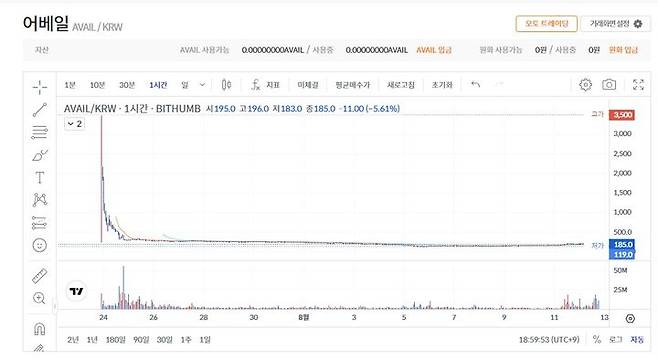Viewport: 658px width, 360px height.
Task: Select the Text annotation tool
Action: tap(40, 178)
